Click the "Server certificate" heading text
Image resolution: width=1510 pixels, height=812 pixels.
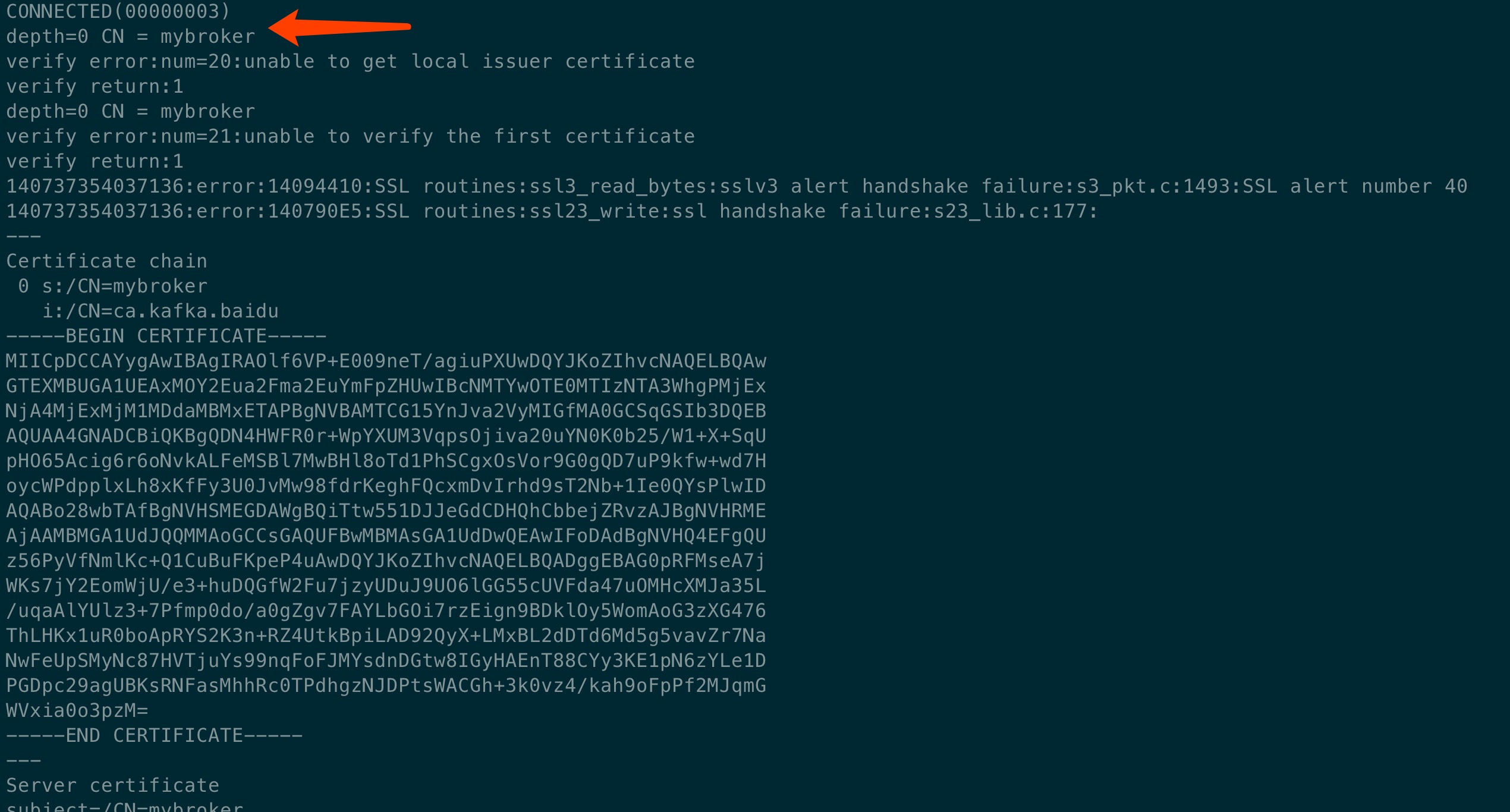[112, 786]
